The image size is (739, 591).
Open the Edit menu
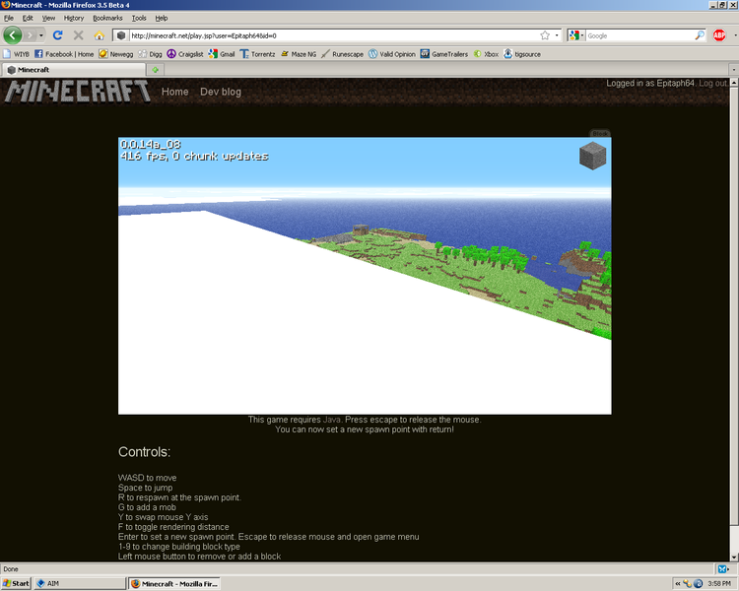[28, 18]
